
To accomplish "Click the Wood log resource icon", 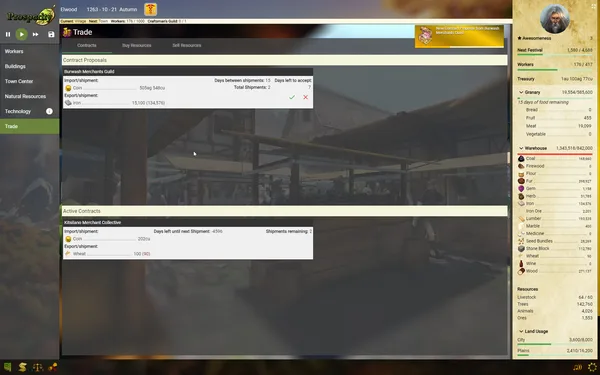I will click(521, 271).
